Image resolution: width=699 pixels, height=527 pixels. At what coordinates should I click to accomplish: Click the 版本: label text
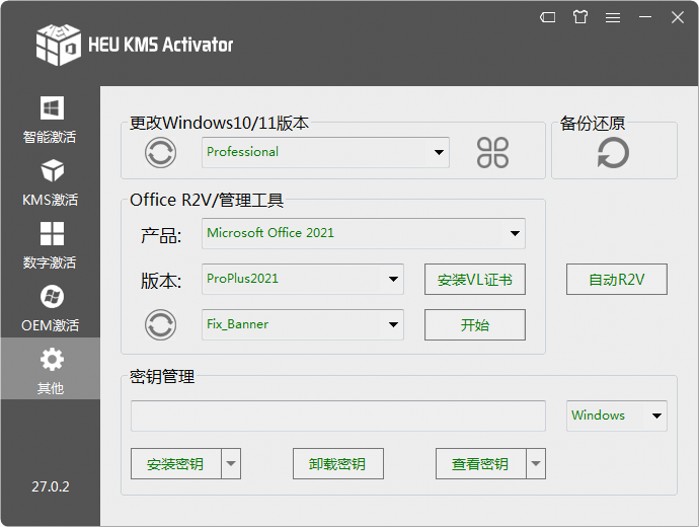pos(161,281)
